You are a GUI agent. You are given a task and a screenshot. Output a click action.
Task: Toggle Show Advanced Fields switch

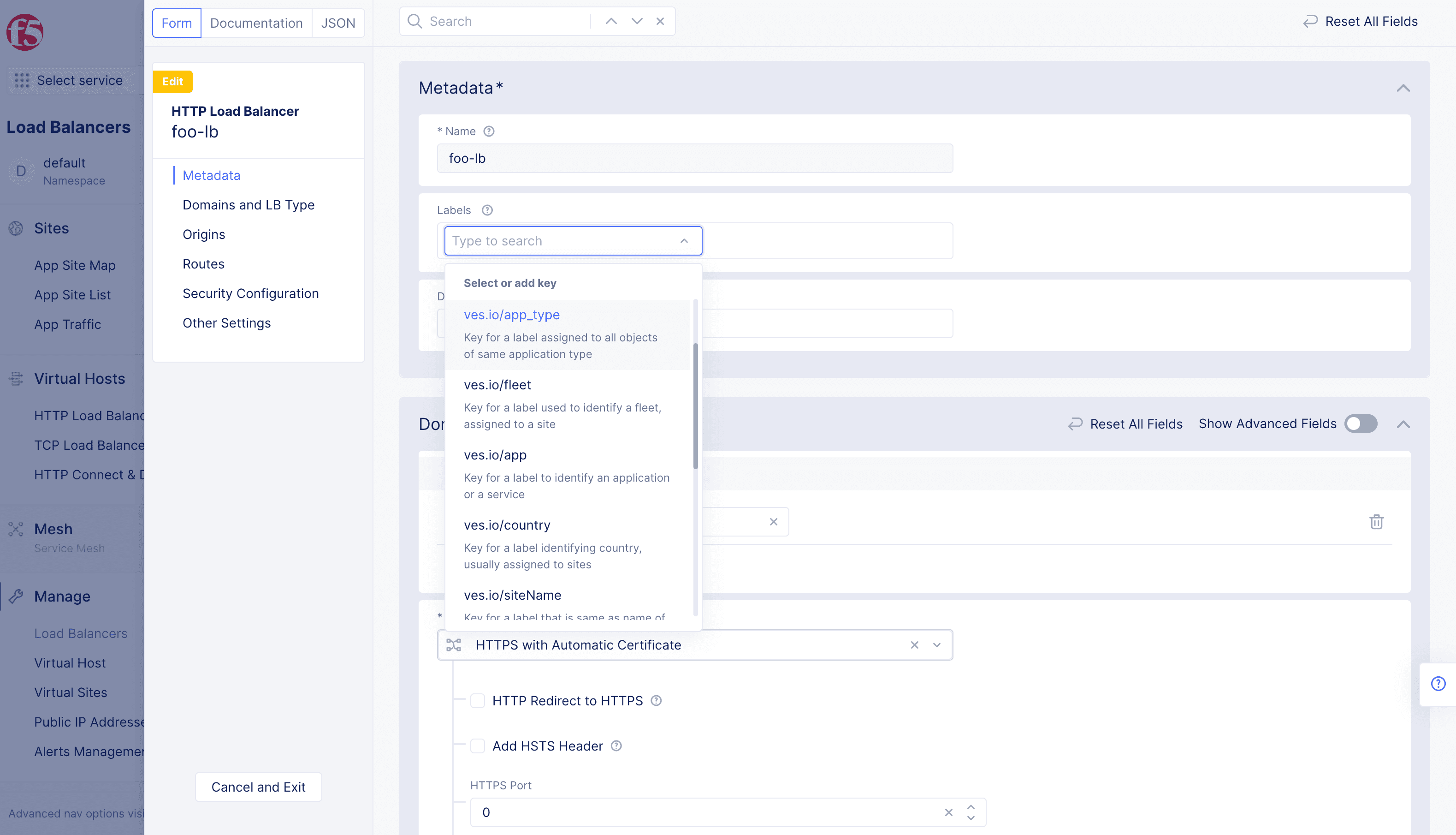(x=1361, y=424)
